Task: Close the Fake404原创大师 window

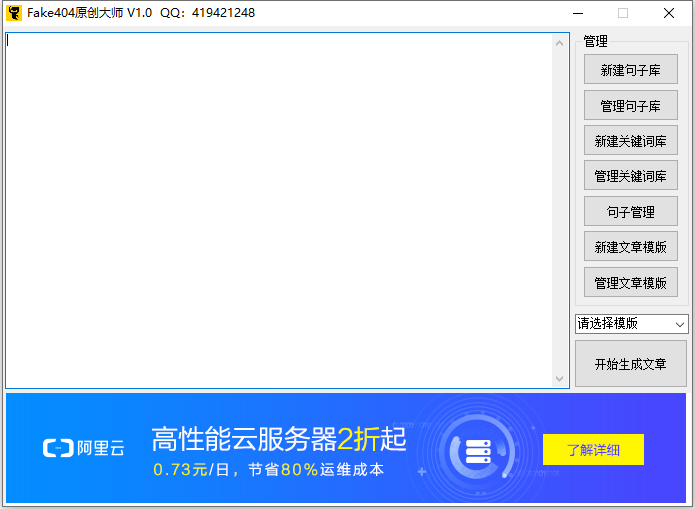Action: (669, 13)
